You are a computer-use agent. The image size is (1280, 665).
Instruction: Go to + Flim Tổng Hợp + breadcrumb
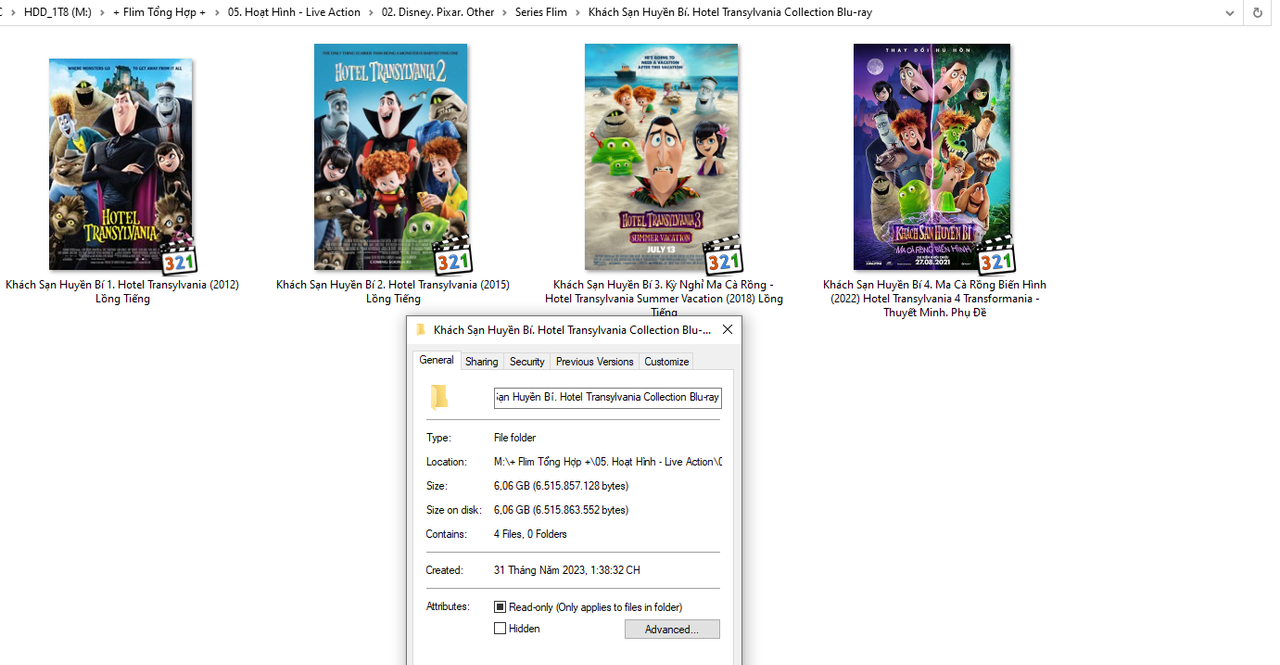pos(160,12)
